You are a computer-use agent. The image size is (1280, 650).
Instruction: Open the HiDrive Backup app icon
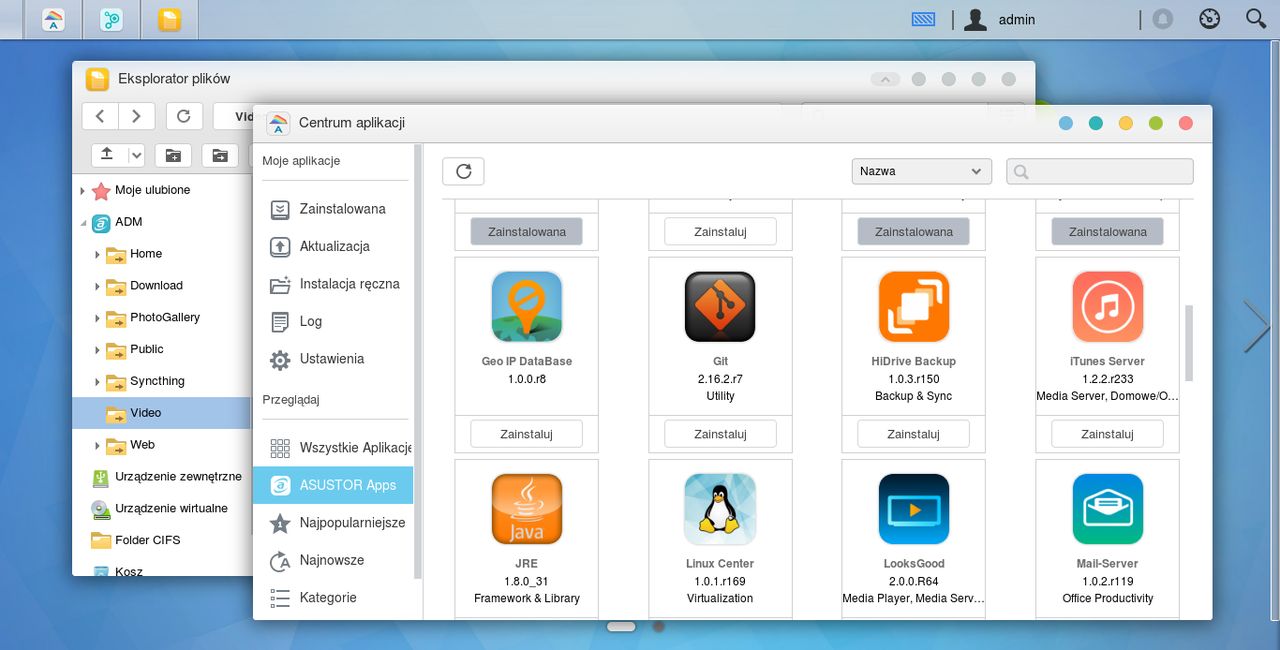[914, 307]
